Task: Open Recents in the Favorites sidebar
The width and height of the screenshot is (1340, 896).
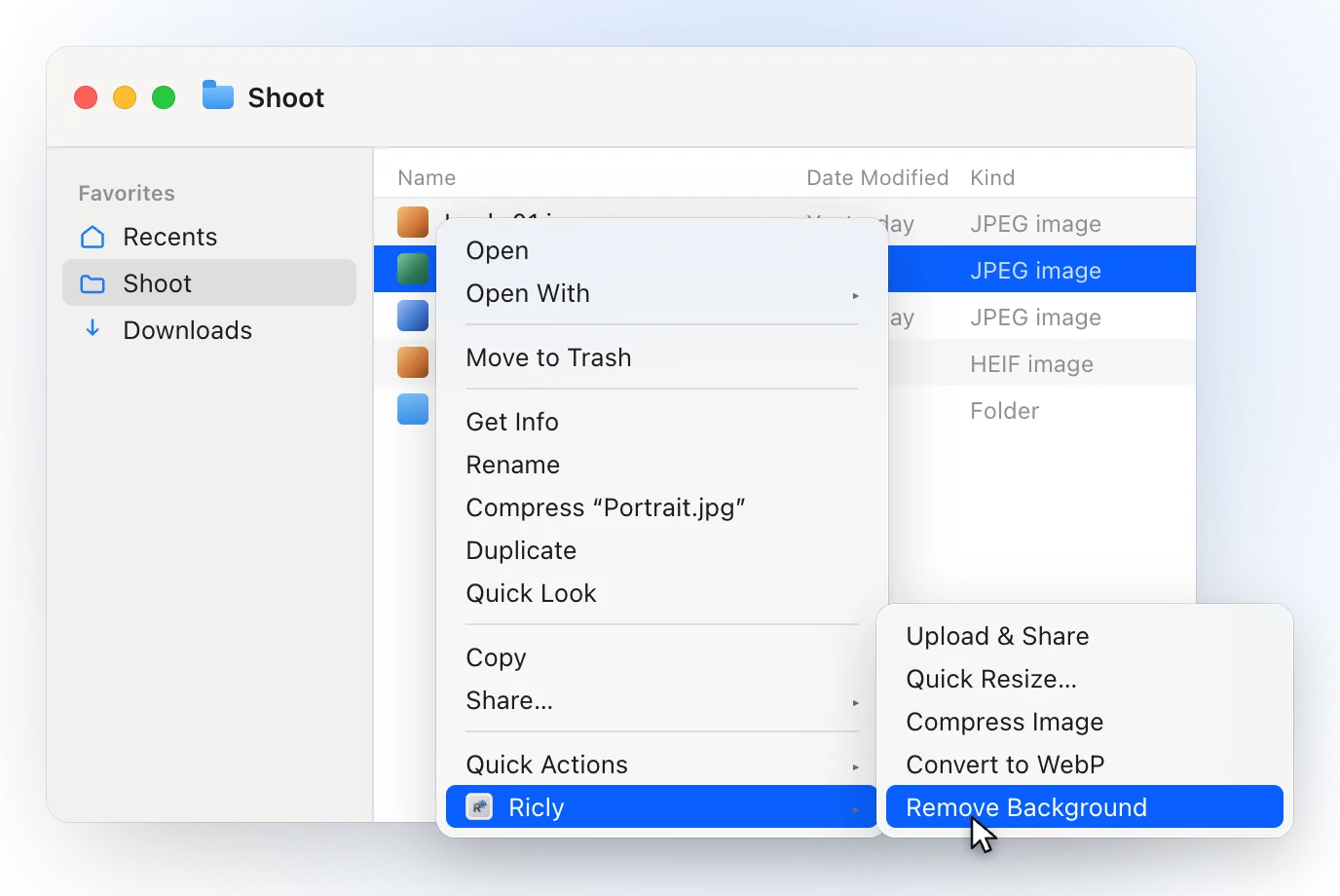Action: pos(209,237)
